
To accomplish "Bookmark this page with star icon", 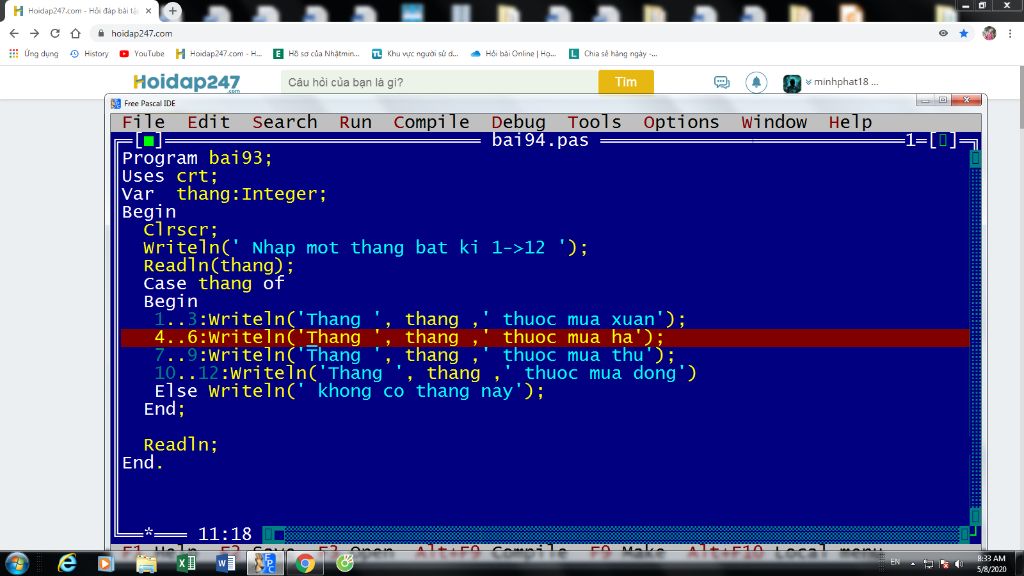I will click(x=964, y=33).
